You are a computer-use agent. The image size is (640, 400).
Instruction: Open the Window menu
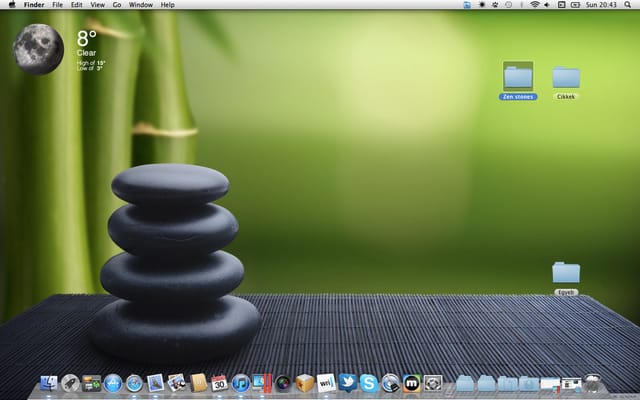pyautogui.click(x=140, y=5)
